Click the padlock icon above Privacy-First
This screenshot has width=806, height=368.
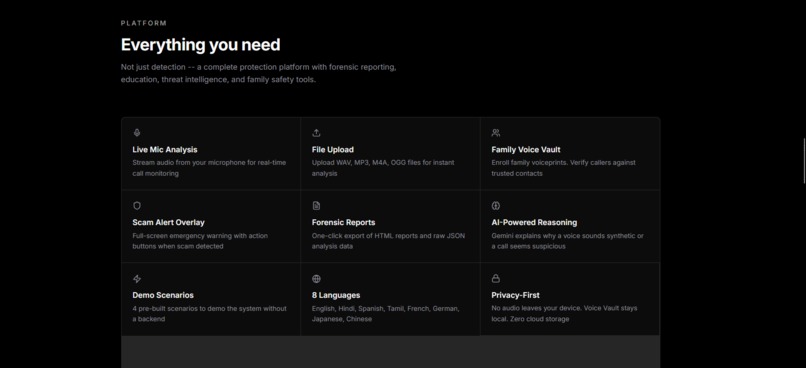(496, 279)
